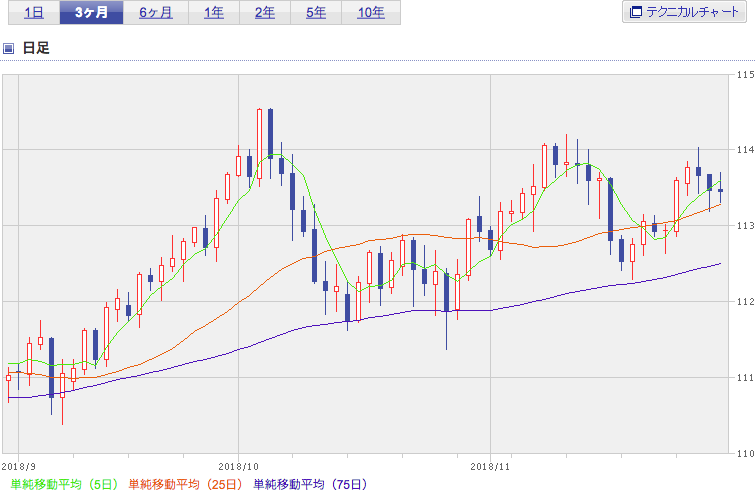
Task: Click the 2018/11 date axis label
Action: pos(490,467)
